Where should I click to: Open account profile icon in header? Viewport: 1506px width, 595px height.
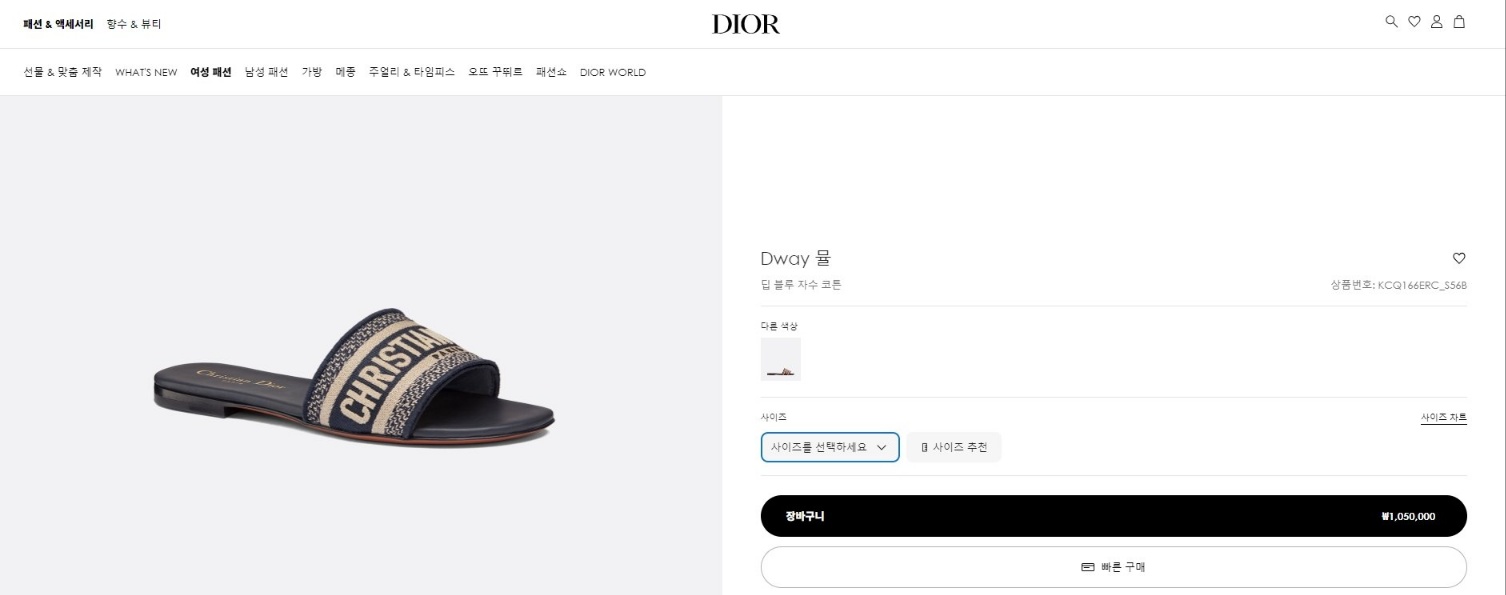1436,21
